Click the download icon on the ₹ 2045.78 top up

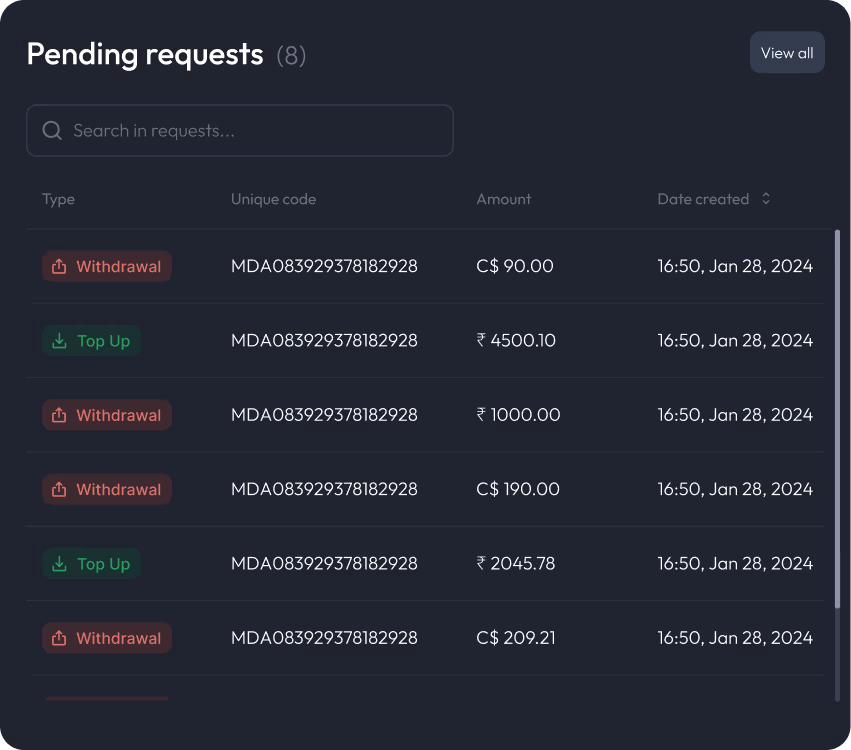(x=59, y=564)
